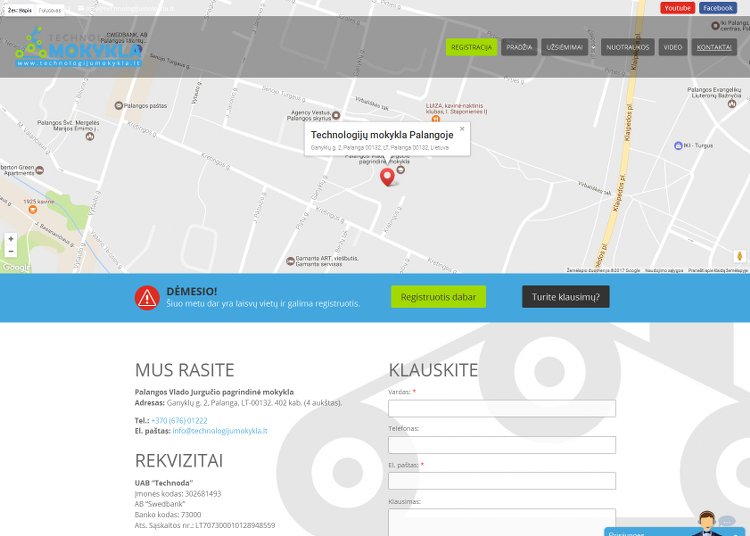Screen dimensions: 750x536
Task: Click the Agency Vestus marker icon
Action: [x=336, y=115]
